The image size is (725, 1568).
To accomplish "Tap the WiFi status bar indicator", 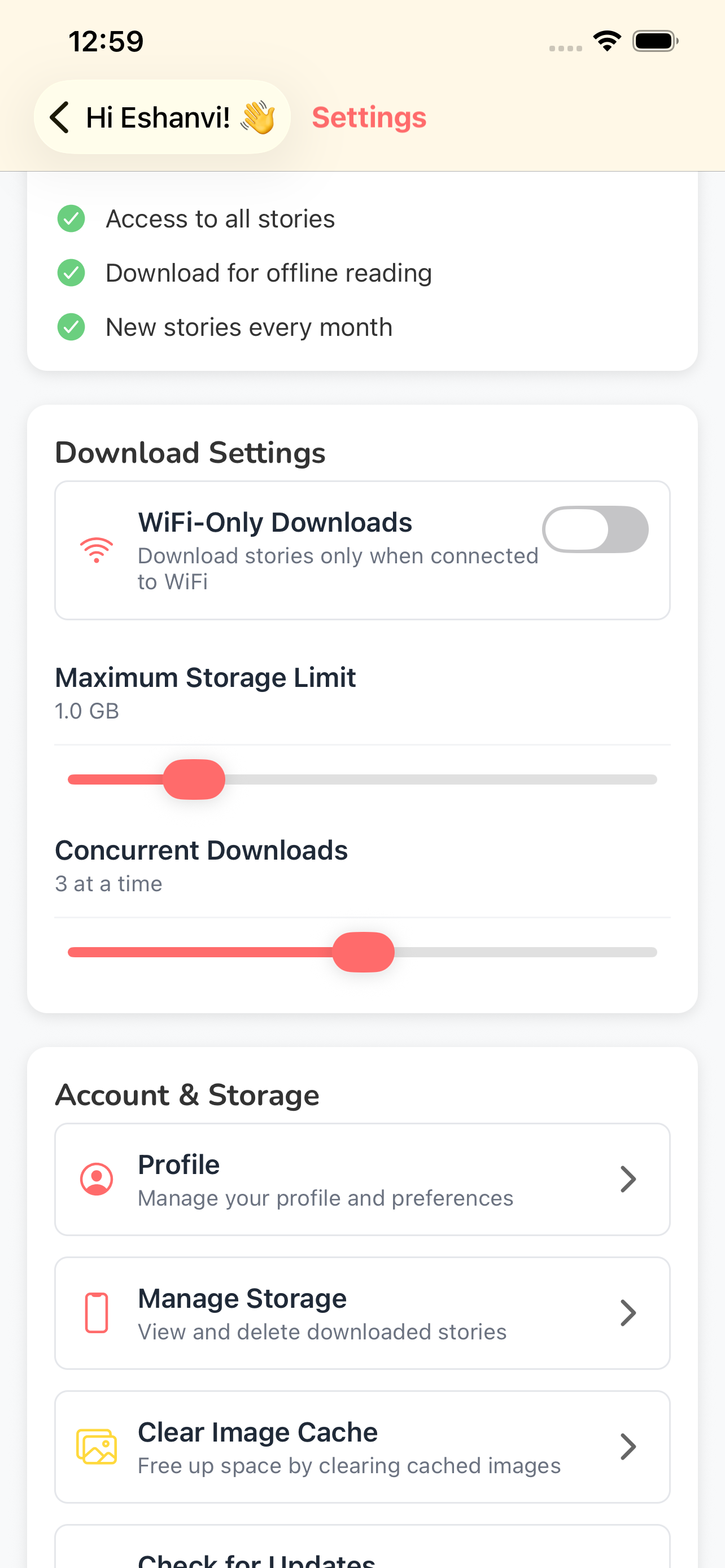I will pyautogui.click(x=607, y=41).
